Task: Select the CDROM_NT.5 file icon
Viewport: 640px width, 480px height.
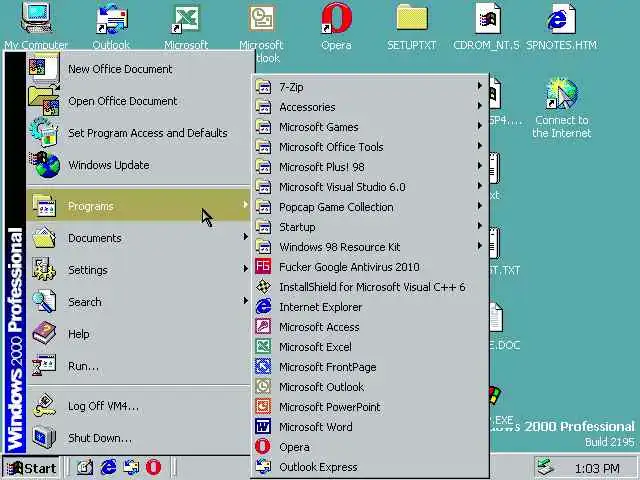Action: [x=487, y=18]
